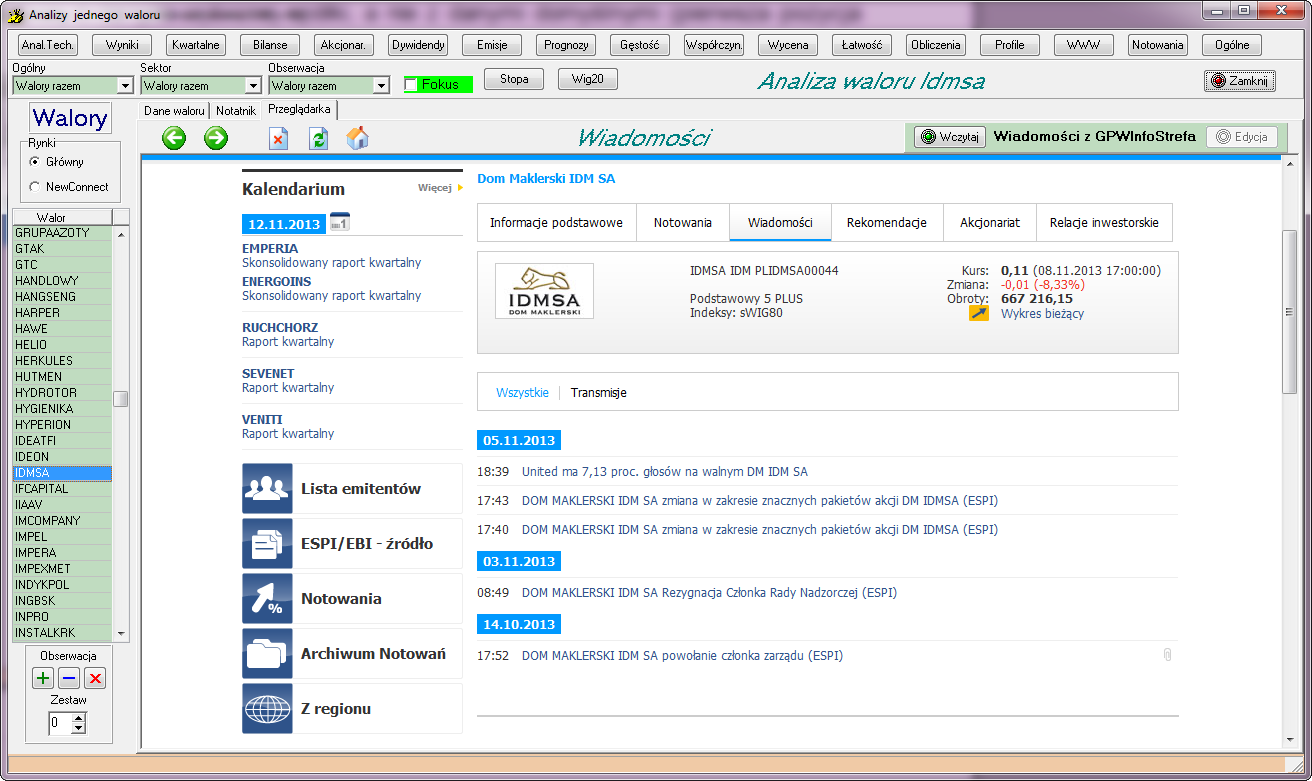Image resolution: width=1312 pixels, height=781 pixels.
Task: Decrease the Zestaw stepper value
Action: [79, 728]
